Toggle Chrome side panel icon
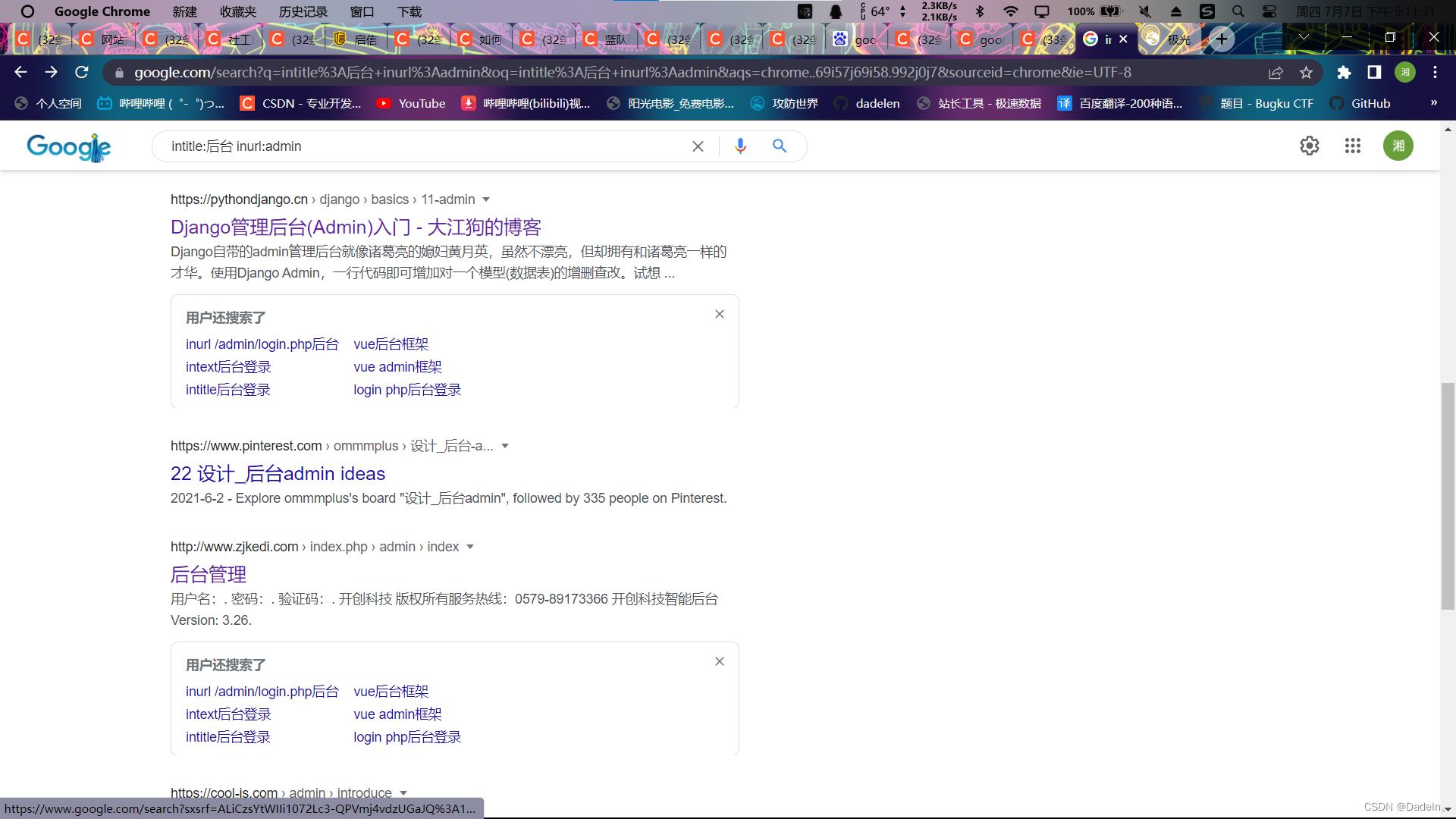1456x819 pixels. pyautogui.click(x=1374, y=73)
